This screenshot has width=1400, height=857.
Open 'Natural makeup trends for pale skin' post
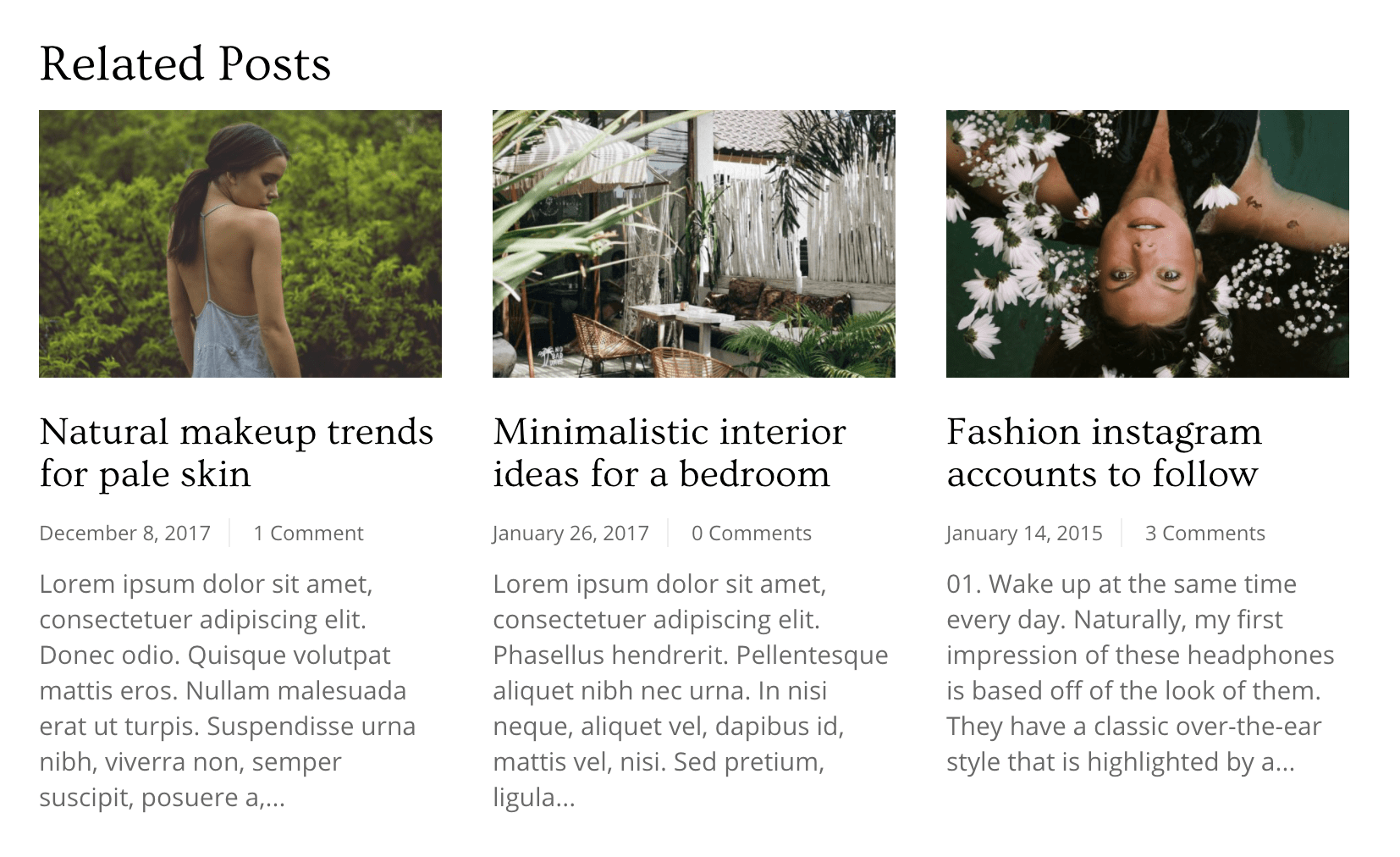pos(236,453)
